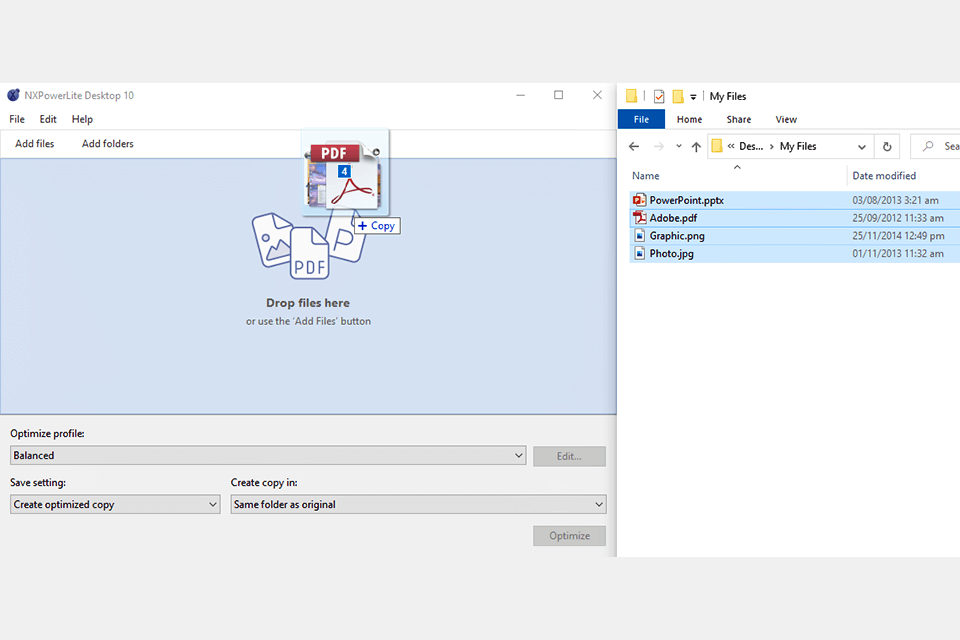The height and width of the screenshot is (640, 960).
Task: Go up one folder level
Action: click(x=696, y=147)
